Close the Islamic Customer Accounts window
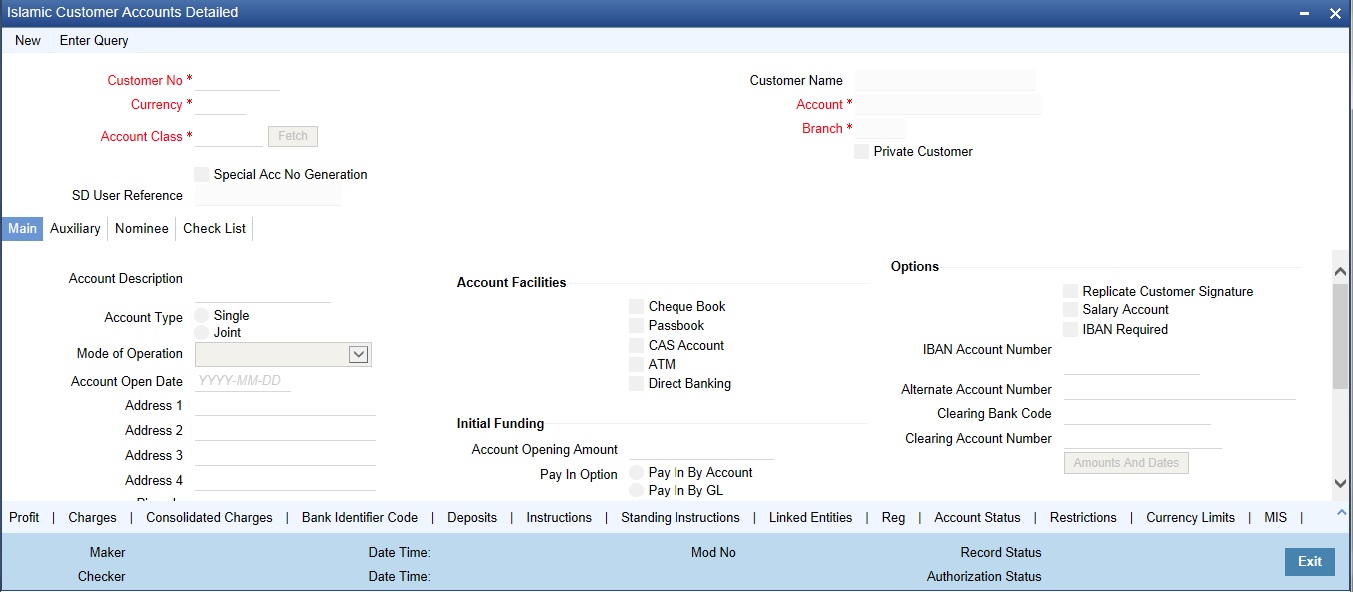Viewport: 1353px width, 592px height. 1336,13
